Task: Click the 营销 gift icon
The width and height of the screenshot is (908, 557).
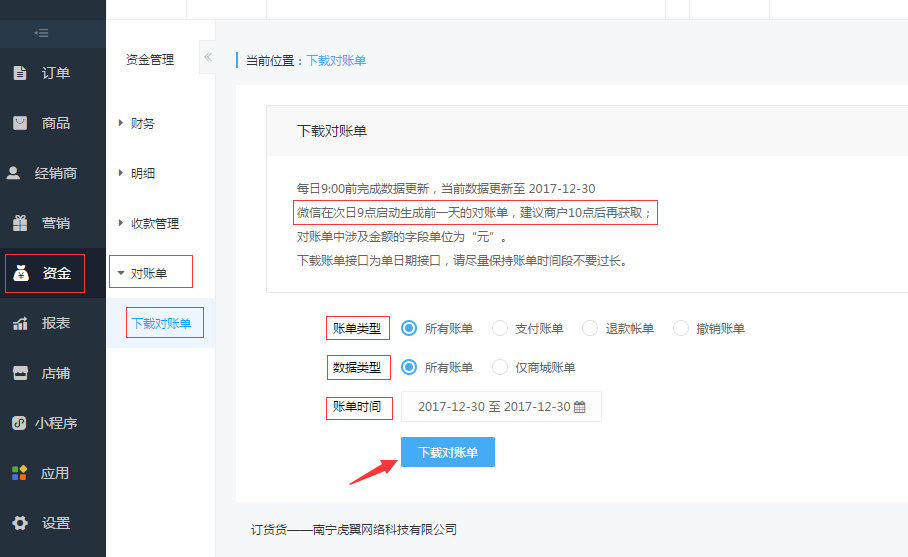Action: click(20, 223)
